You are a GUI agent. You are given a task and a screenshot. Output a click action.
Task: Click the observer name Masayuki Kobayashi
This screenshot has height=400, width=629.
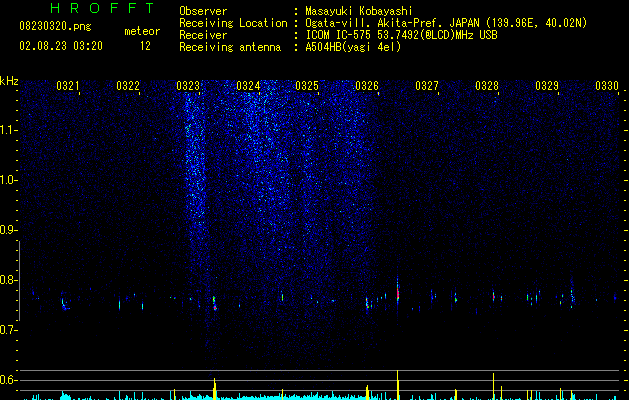click(x=359, y=11)
